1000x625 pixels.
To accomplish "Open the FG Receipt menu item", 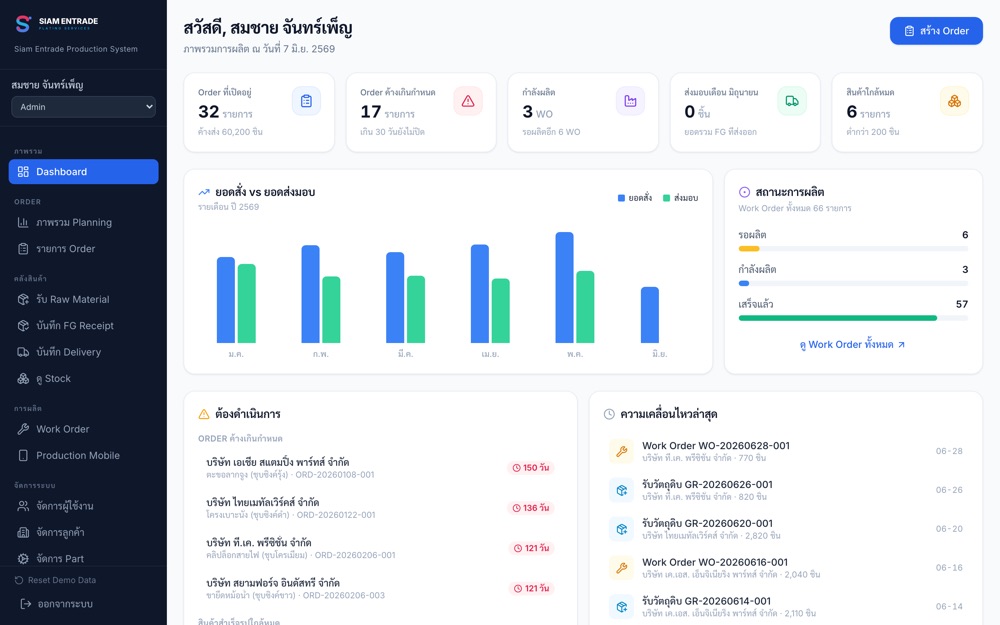I will pos(84,326).
